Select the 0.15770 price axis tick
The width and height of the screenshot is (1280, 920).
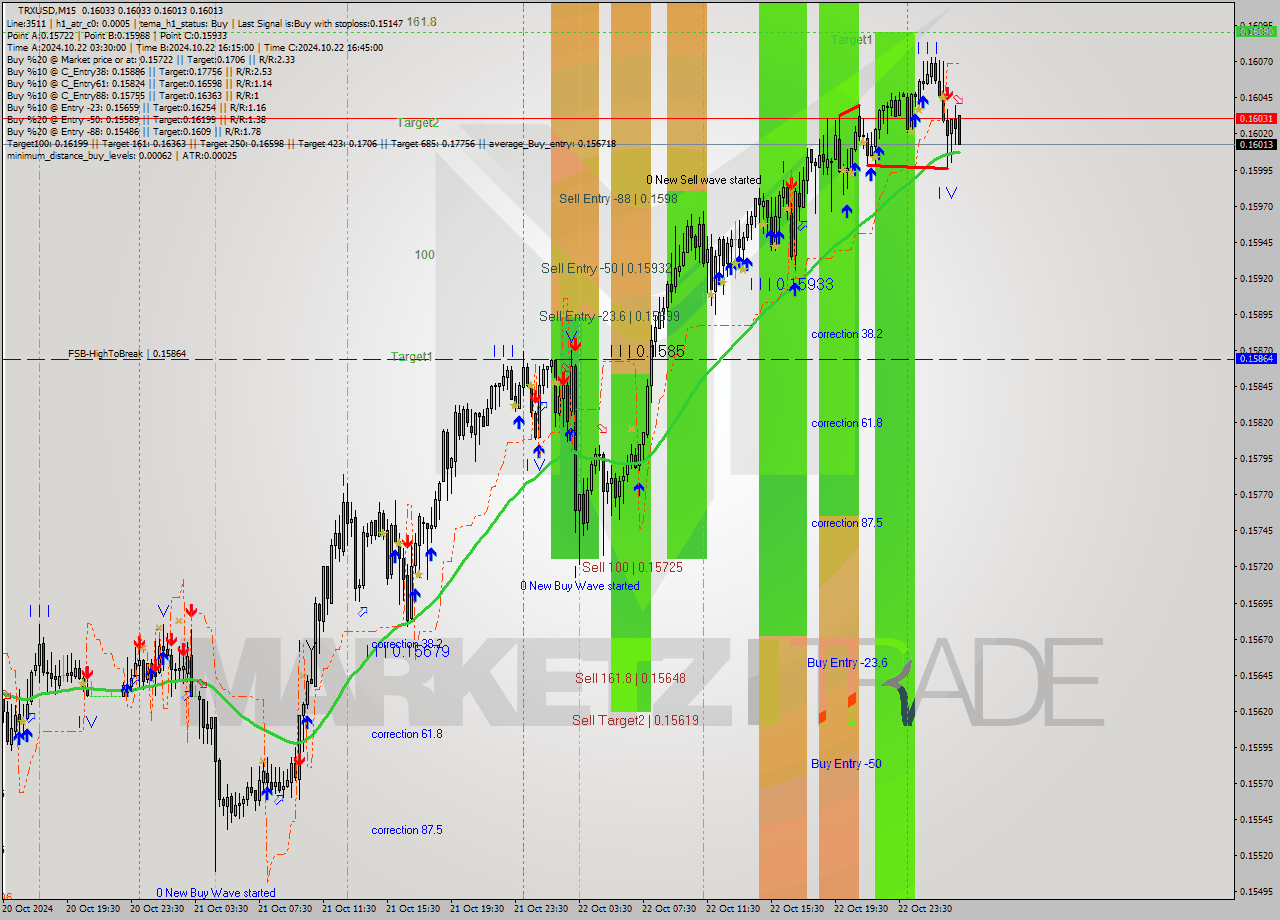tap(1257, 494)
